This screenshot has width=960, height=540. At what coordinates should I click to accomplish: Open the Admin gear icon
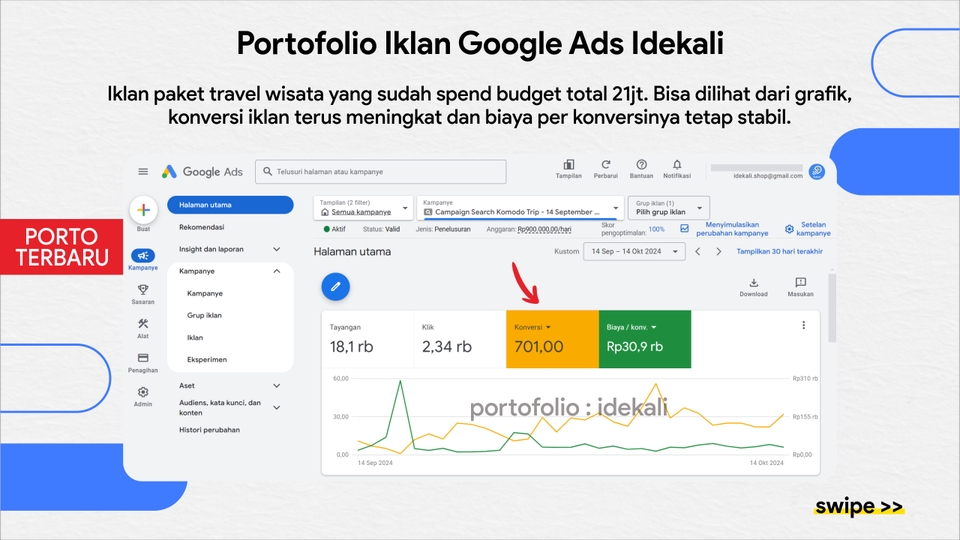[143, 392]
